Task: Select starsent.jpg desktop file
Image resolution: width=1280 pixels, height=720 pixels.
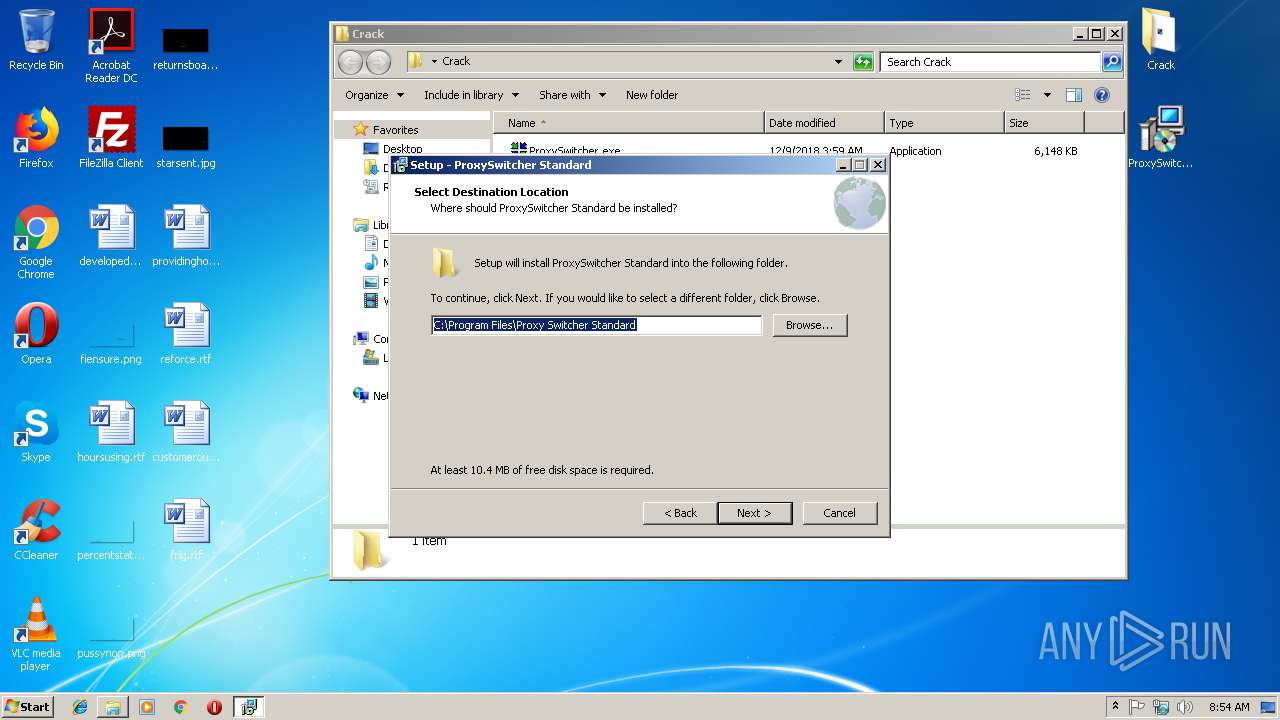Action: [x=186, y=145]
